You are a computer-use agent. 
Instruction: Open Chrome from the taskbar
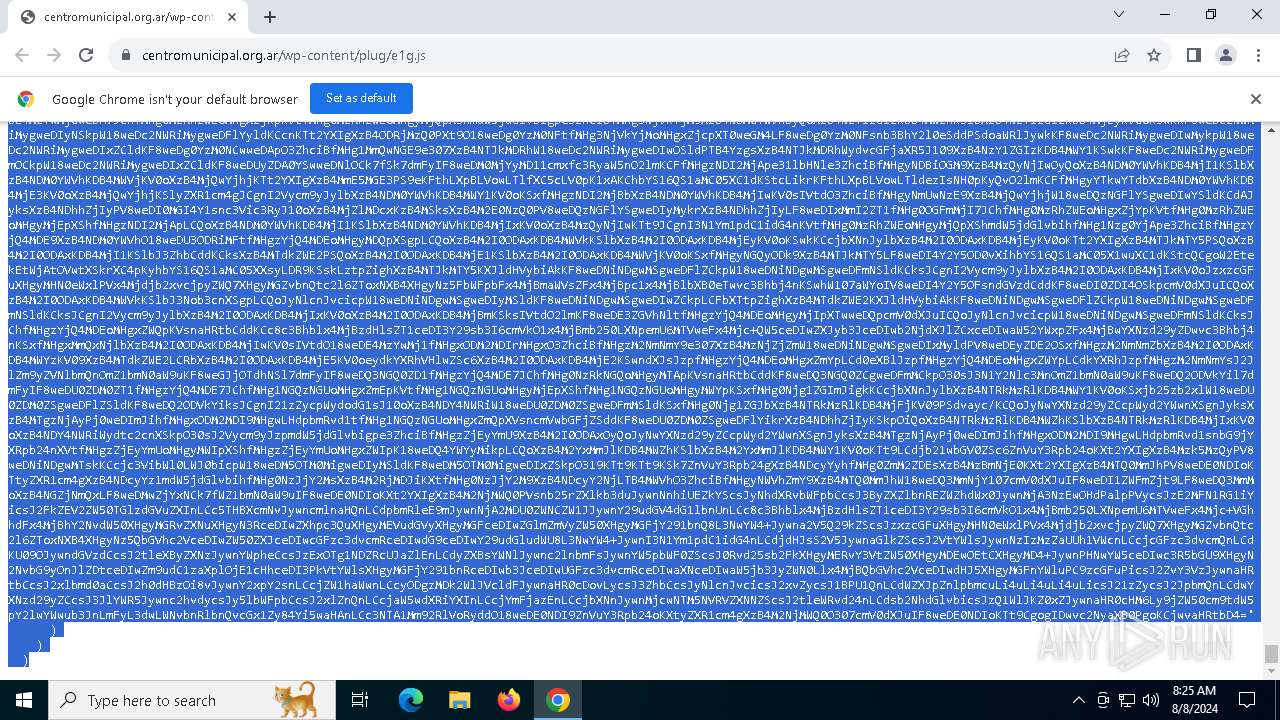558,700
